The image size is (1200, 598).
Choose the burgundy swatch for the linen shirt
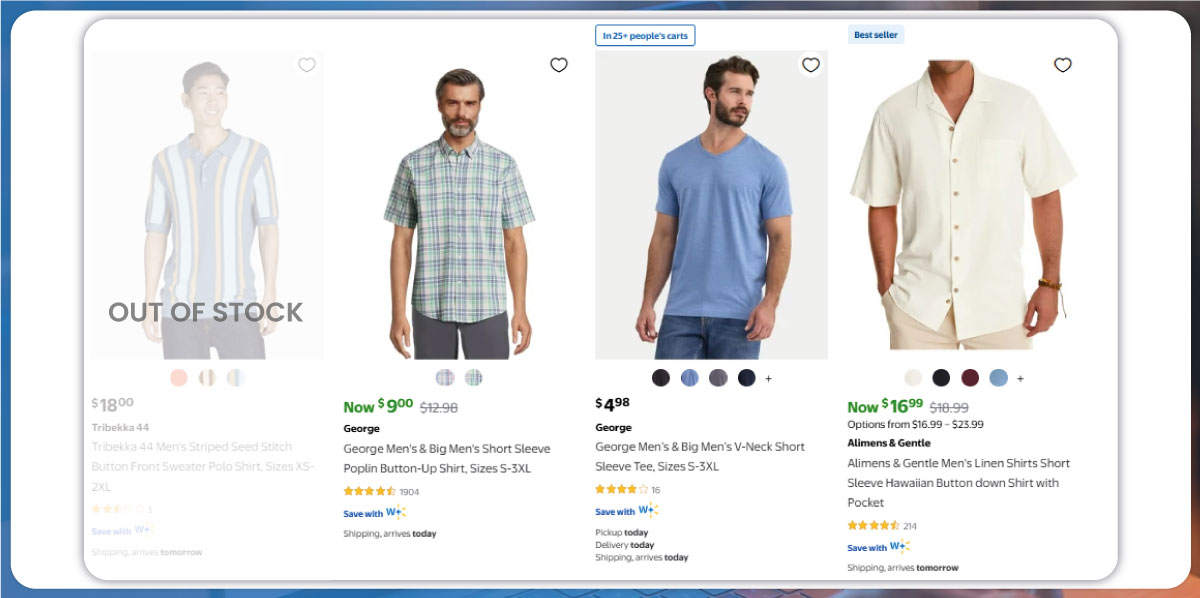click(969, 378)
